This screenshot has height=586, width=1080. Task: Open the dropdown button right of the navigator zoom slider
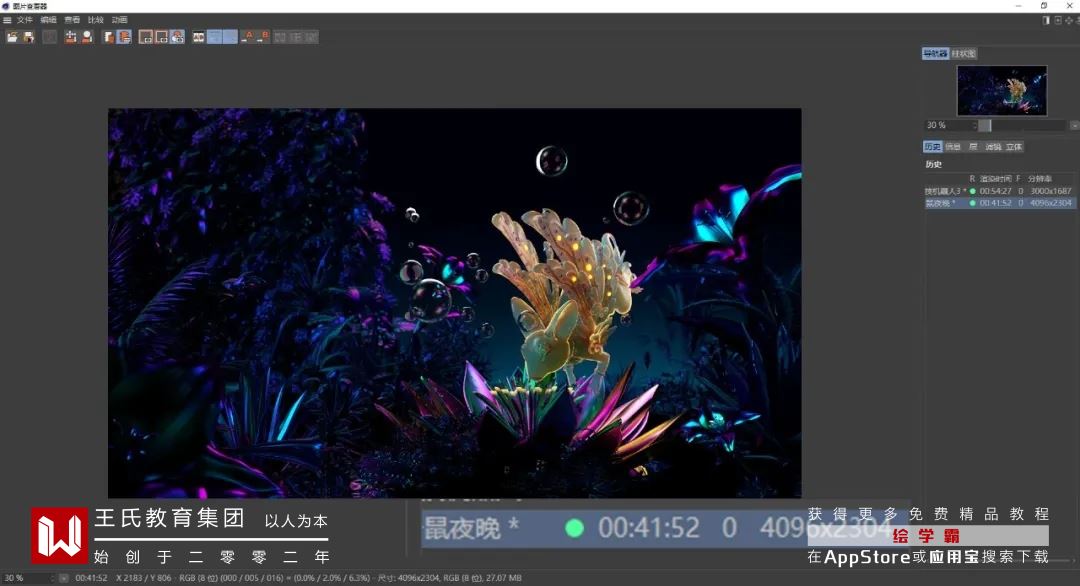pos(1074,125)
